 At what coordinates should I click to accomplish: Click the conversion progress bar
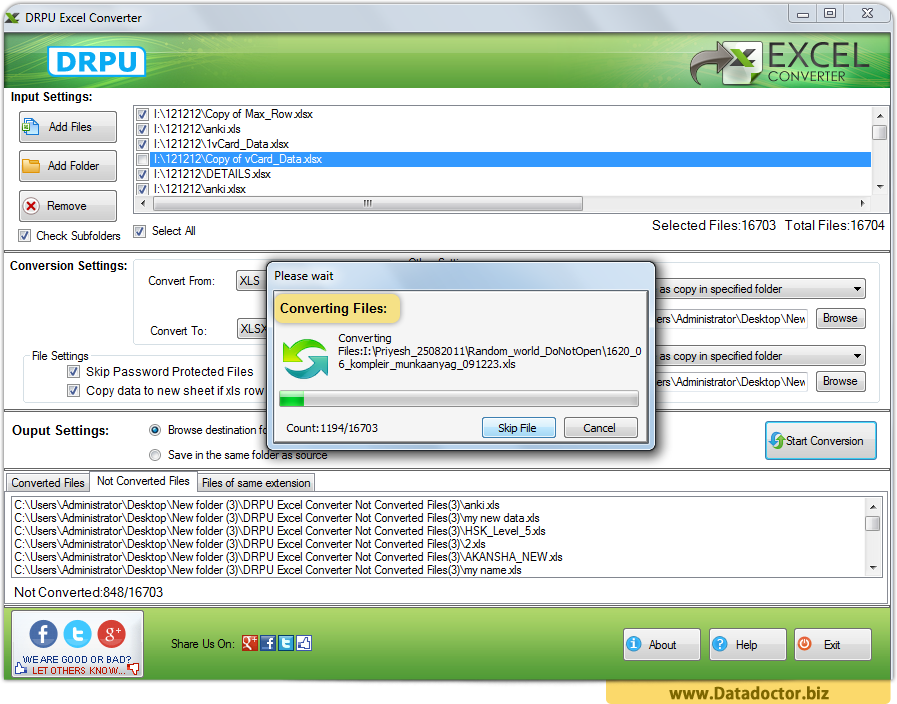point(458,399)
